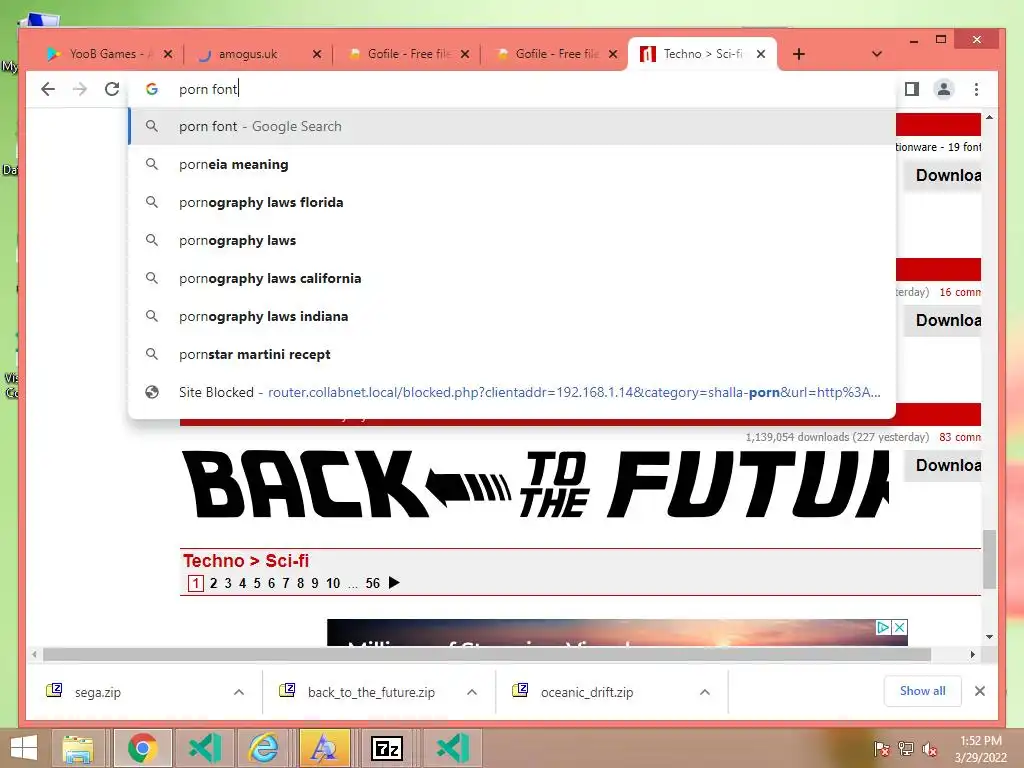This screenshot has height=768, width=1024.
Task: Launch Internet Explorer from the taskbar
Action: point(264,748)
